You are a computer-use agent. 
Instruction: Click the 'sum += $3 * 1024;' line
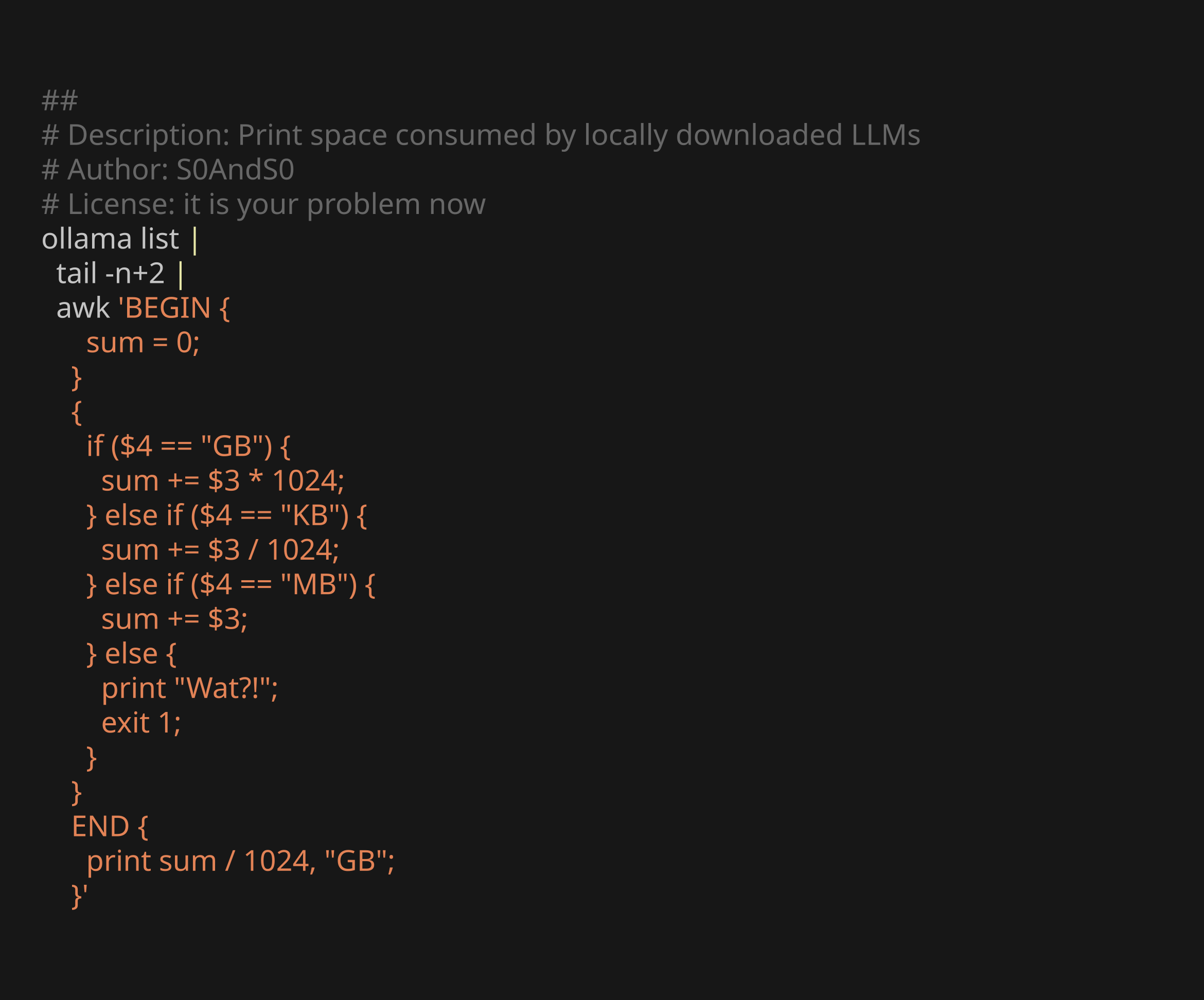tap(222, 481)
